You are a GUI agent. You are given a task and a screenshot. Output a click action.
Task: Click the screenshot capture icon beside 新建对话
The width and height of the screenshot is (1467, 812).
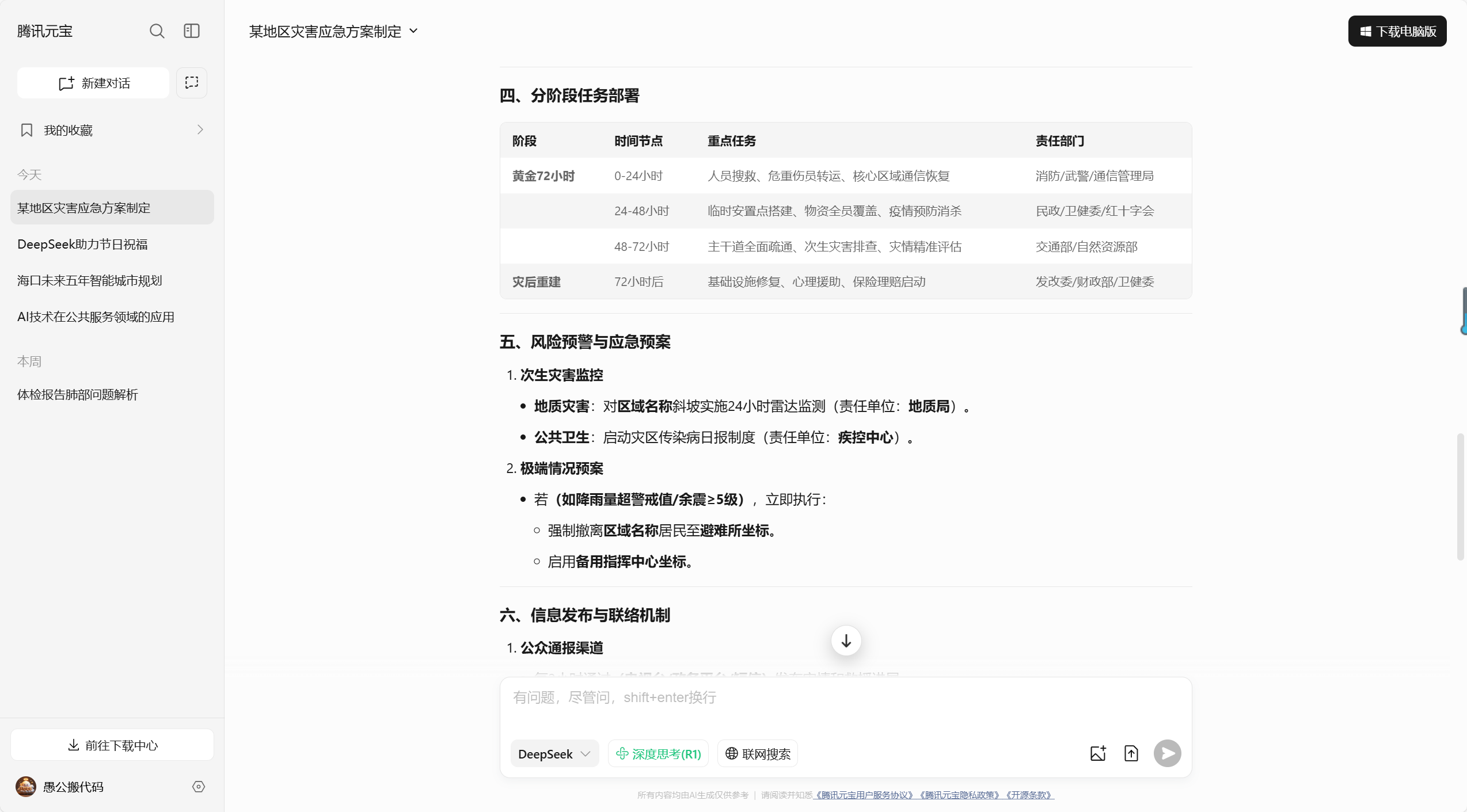[x=192, y=83]
